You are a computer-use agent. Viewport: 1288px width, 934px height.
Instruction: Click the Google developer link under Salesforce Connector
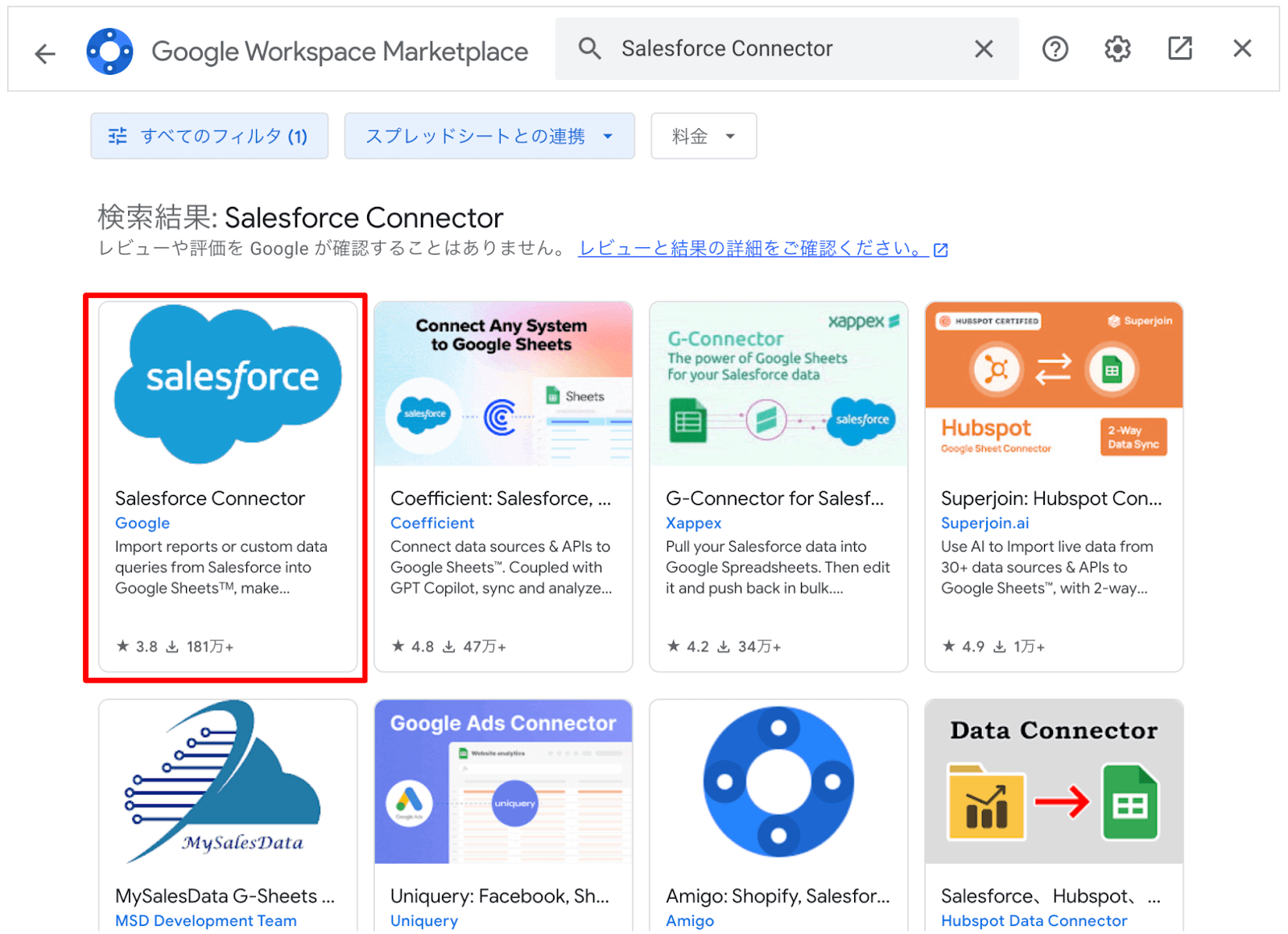(x=142, y=523)
